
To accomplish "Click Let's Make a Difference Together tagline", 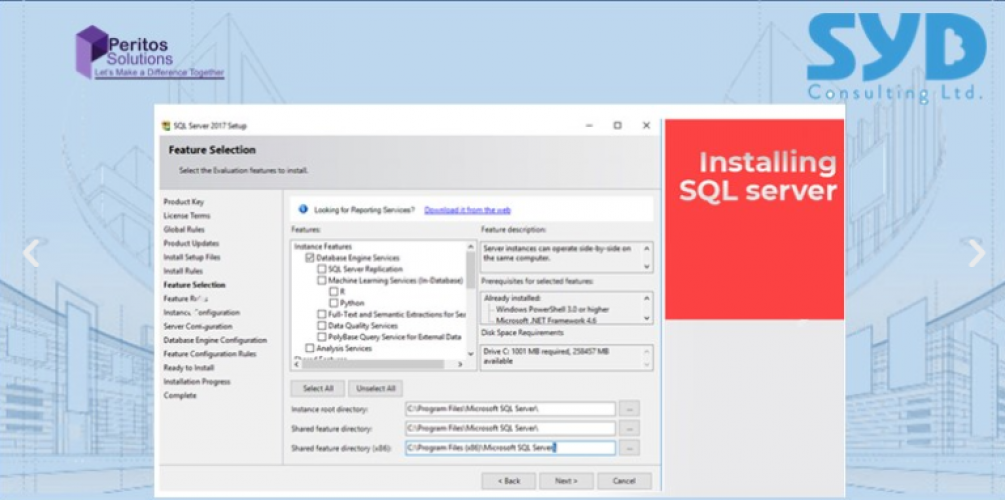I will (160, 73).
